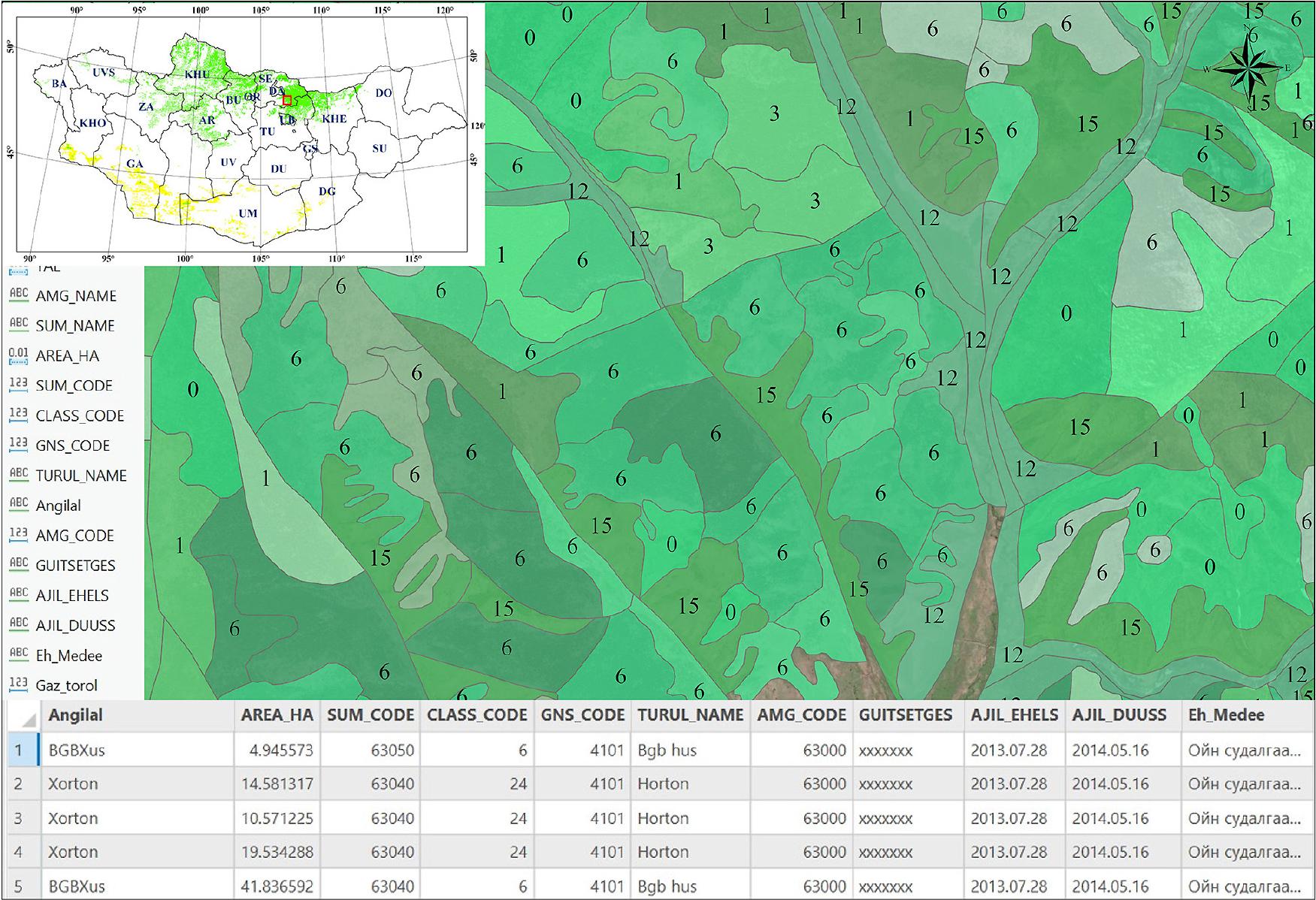Viewport: 1316px width, 900px height.
Task: Sort by clicking the Angilal column header
Action: pos(76,715)
